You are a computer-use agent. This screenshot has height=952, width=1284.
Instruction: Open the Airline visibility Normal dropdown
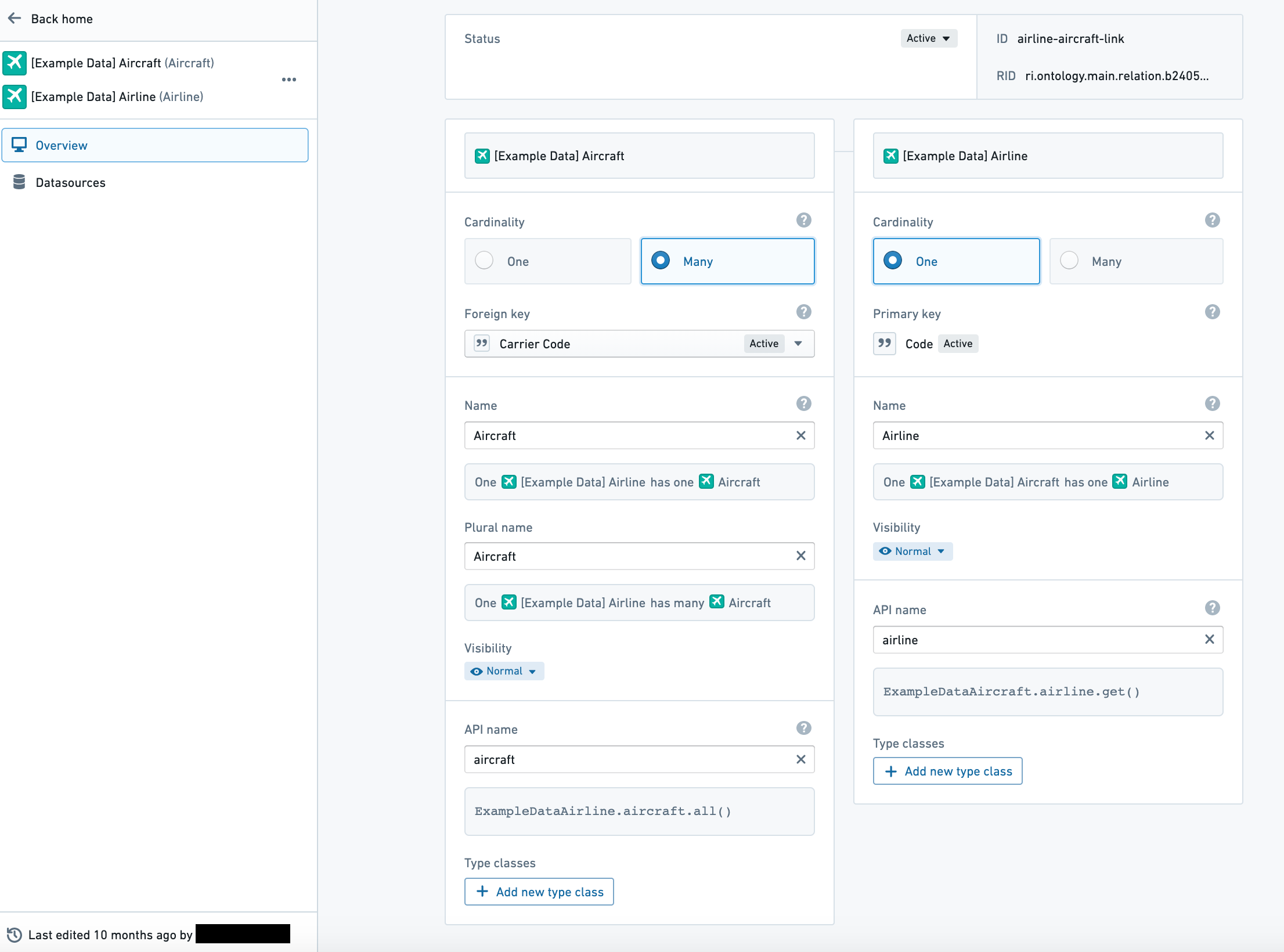912,551
